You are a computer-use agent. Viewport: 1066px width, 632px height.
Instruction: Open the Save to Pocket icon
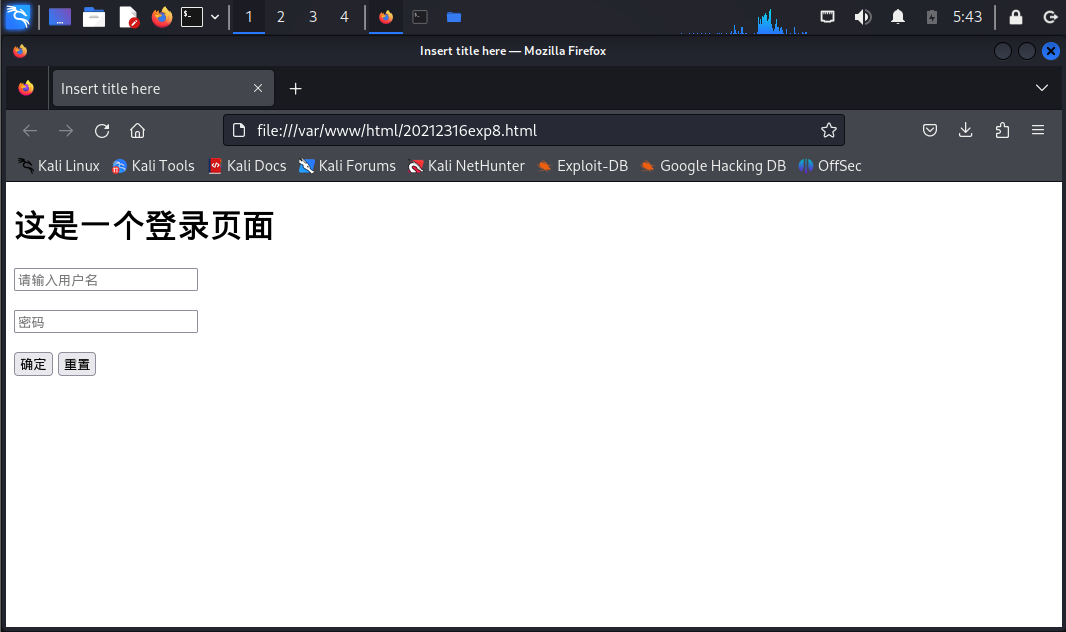coord(930,130)
